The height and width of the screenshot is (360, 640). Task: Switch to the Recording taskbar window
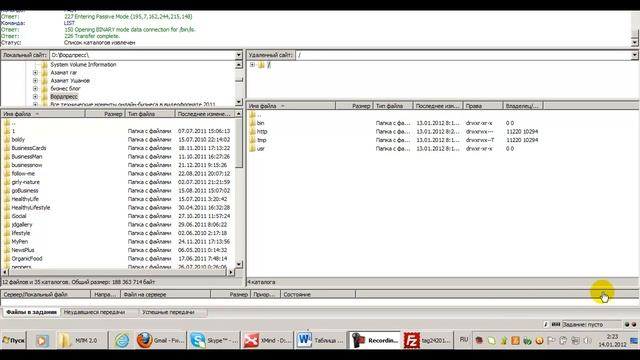(x=374, y=340)
